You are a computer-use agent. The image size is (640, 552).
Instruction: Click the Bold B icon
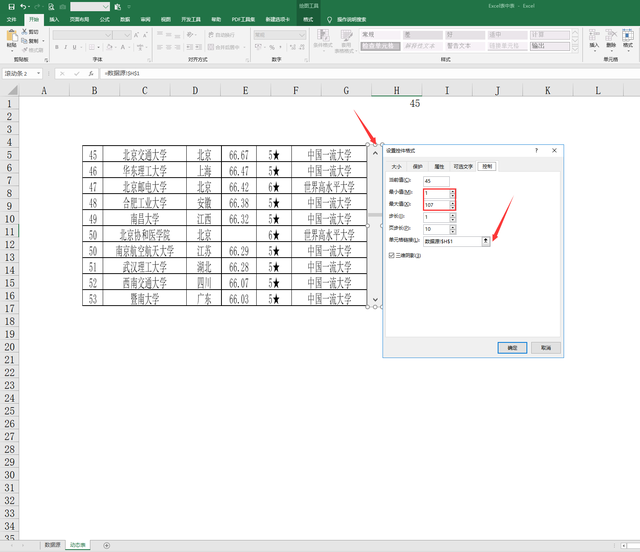pyautogui.click(x=57, y=47)
